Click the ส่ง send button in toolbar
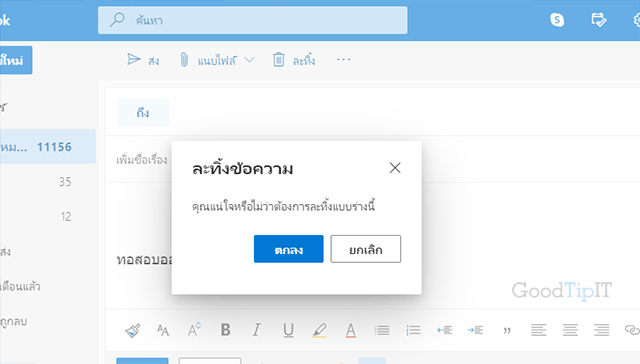This screenshot has height=364, width=640. (143, 60)
